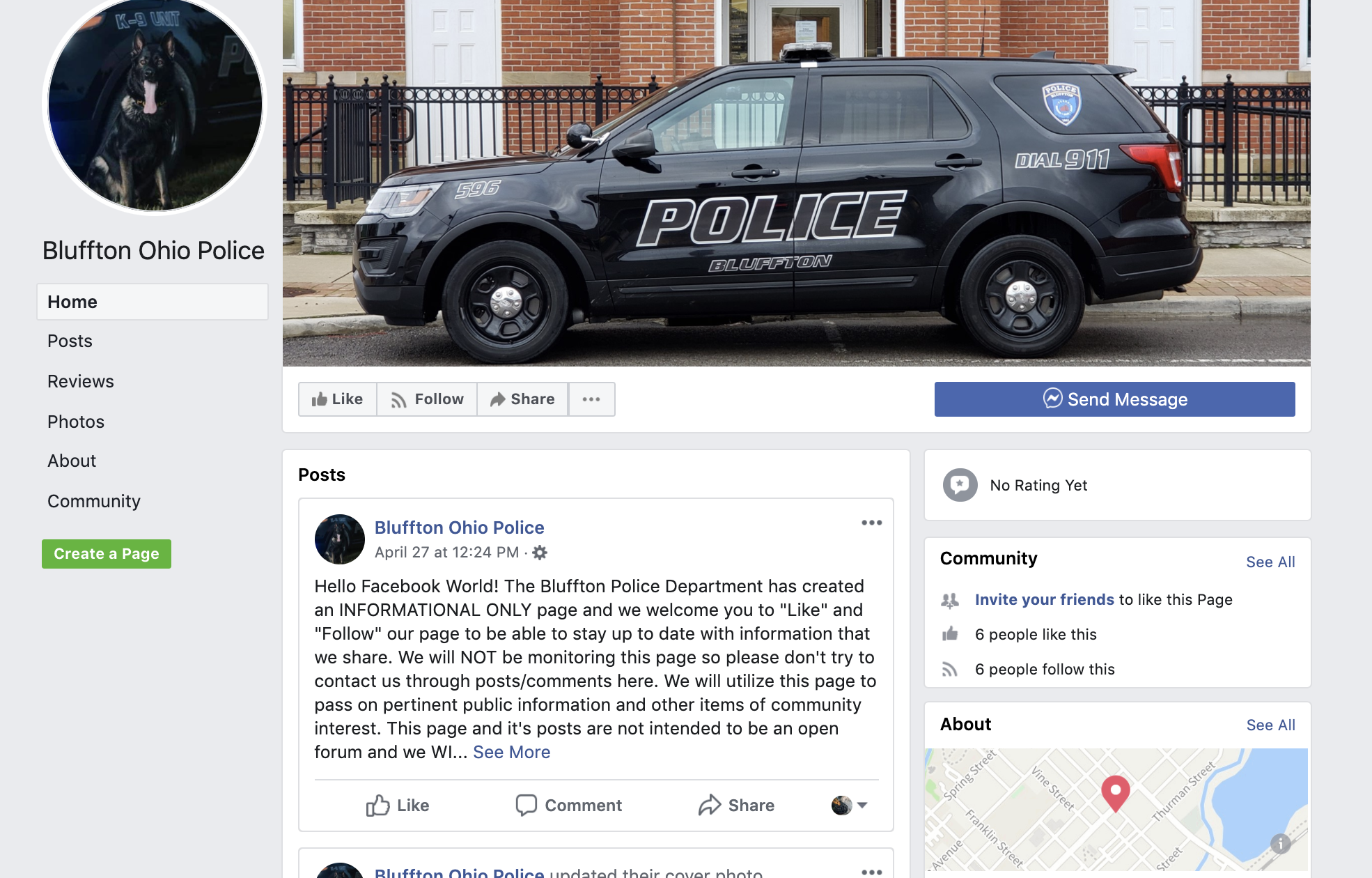Viewport: 1372px width, 878px height.
Task: Share the Hello Facebook World post
Action: pyautogui.click(x=736, y=806)
